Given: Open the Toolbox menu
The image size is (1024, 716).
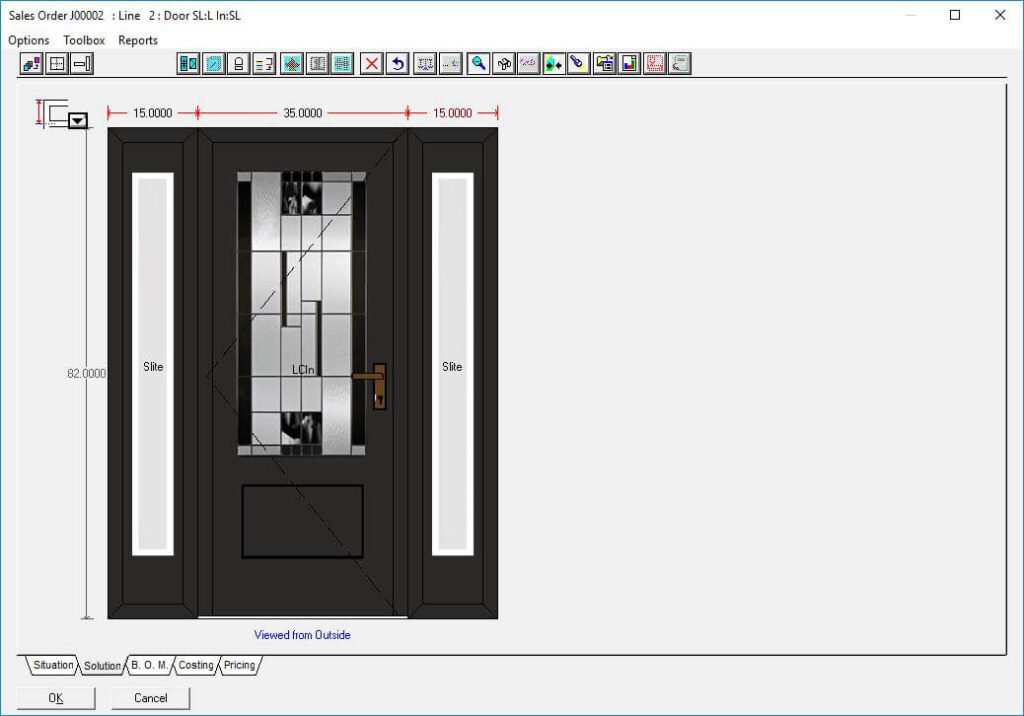Looking at the screenshot, I should (x=84, y=40).
